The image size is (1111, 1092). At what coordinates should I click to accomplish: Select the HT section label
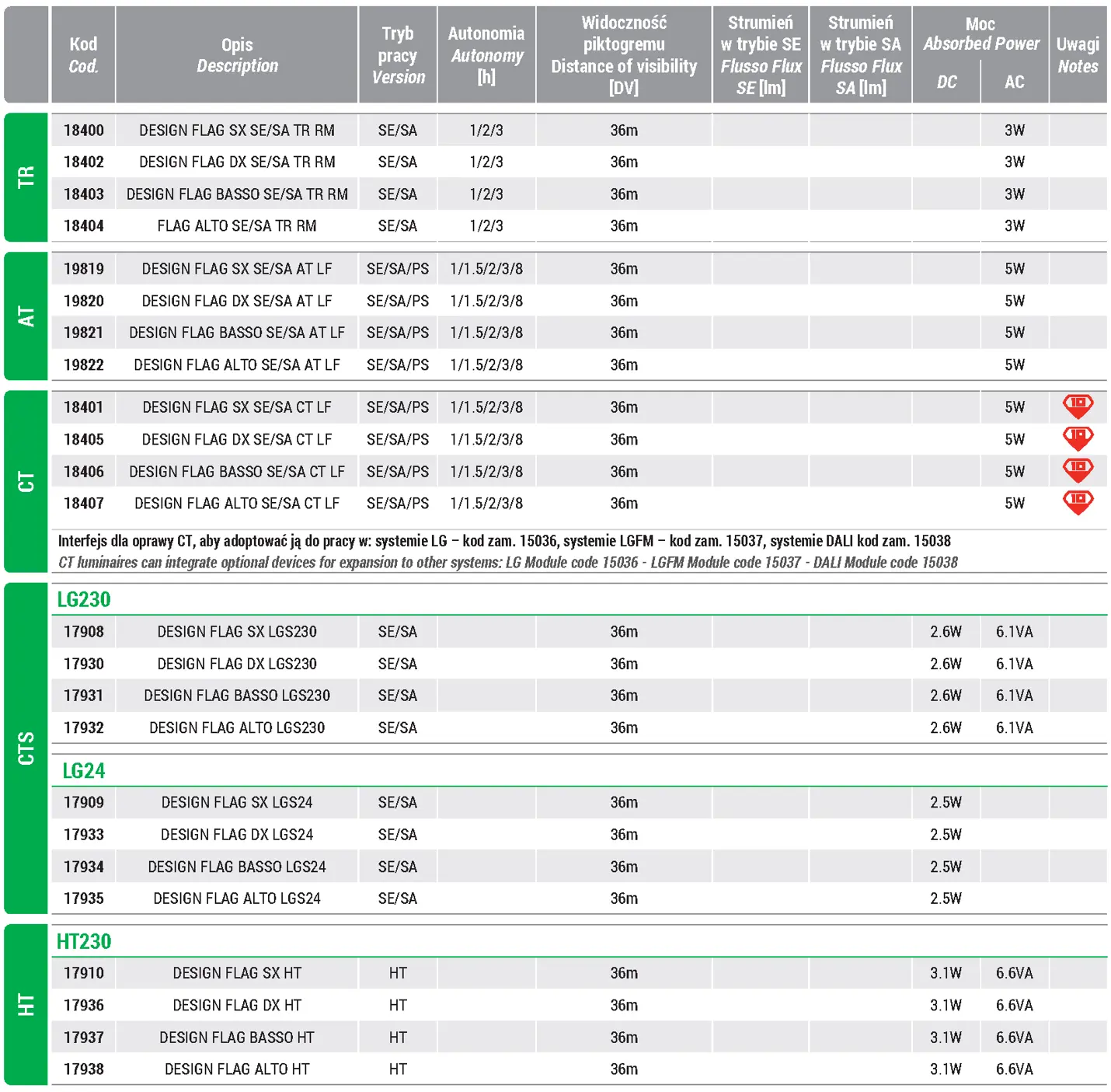pyautogui.click(x=26, y=1005)
